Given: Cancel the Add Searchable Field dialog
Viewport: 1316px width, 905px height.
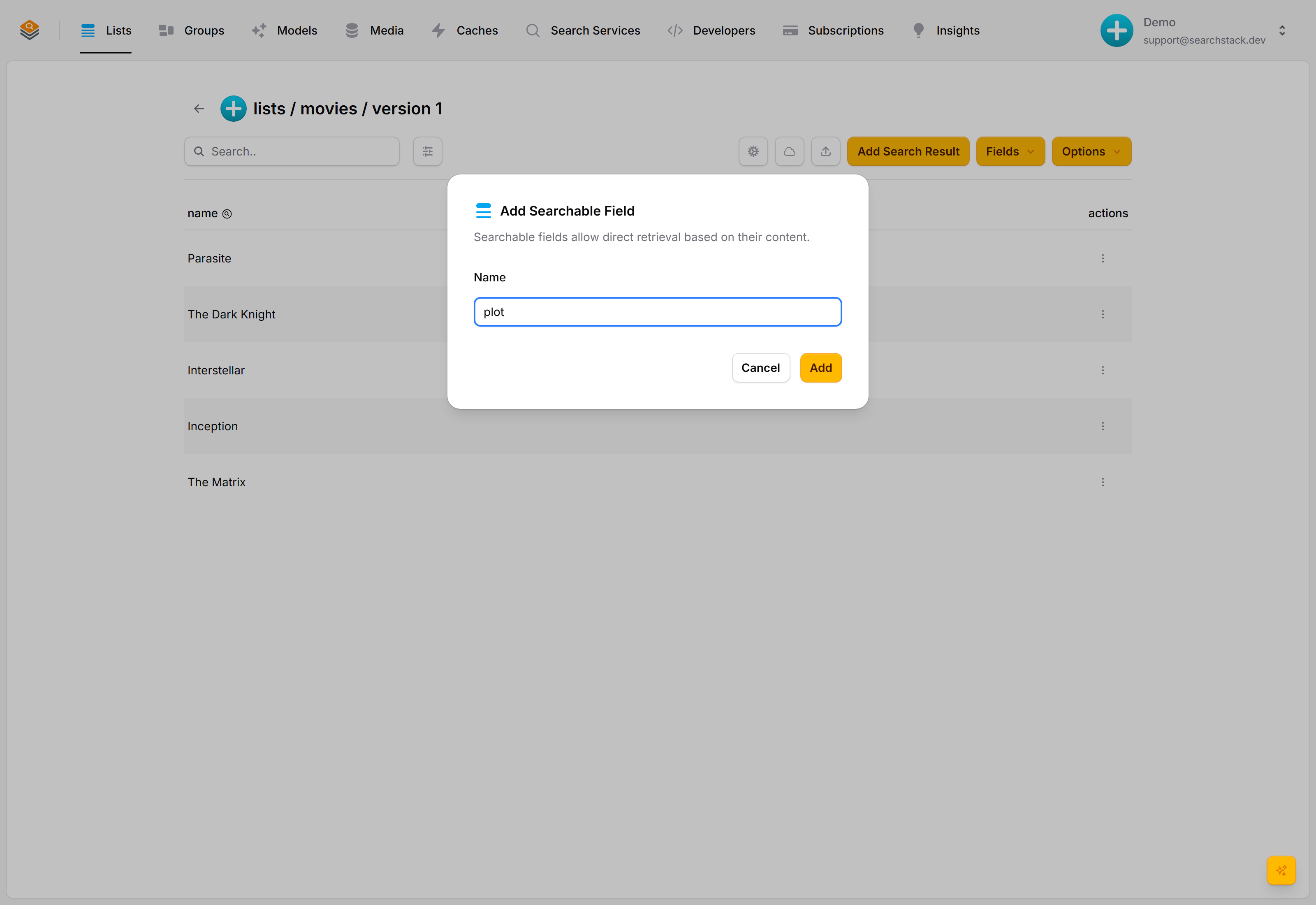Looking at the screenshot, I should pos(760,368).
